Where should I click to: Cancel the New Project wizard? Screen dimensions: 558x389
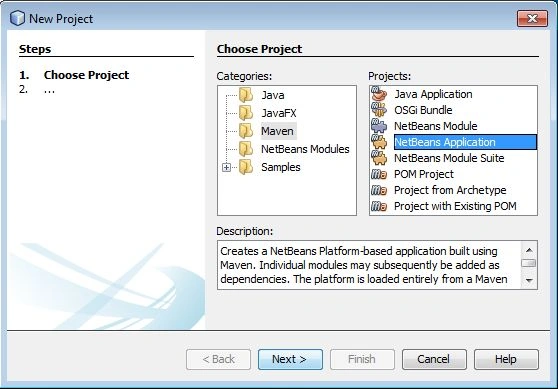[x=434, y=359]
